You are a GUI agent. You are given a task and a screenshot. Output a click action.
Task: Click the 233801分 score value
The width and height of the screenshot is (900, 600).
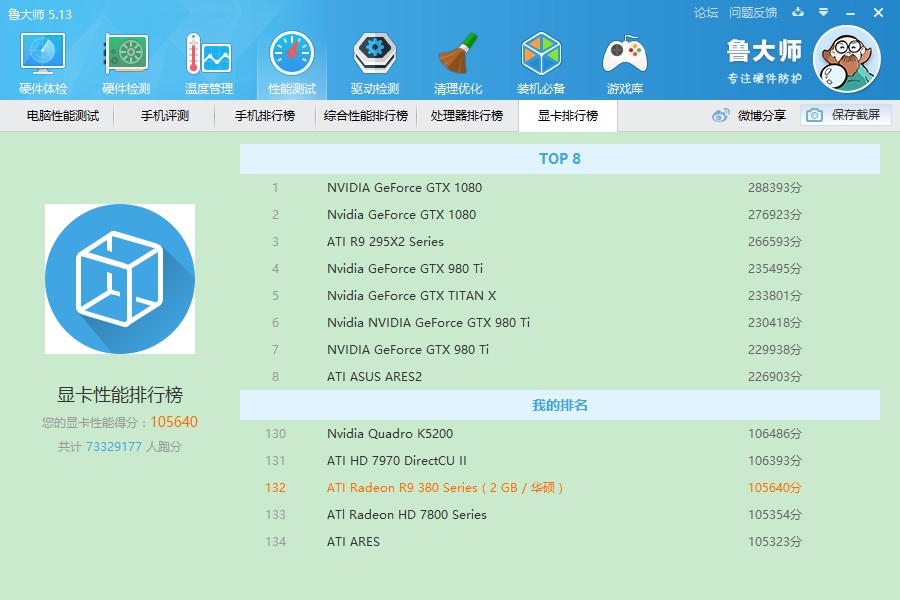774,296
